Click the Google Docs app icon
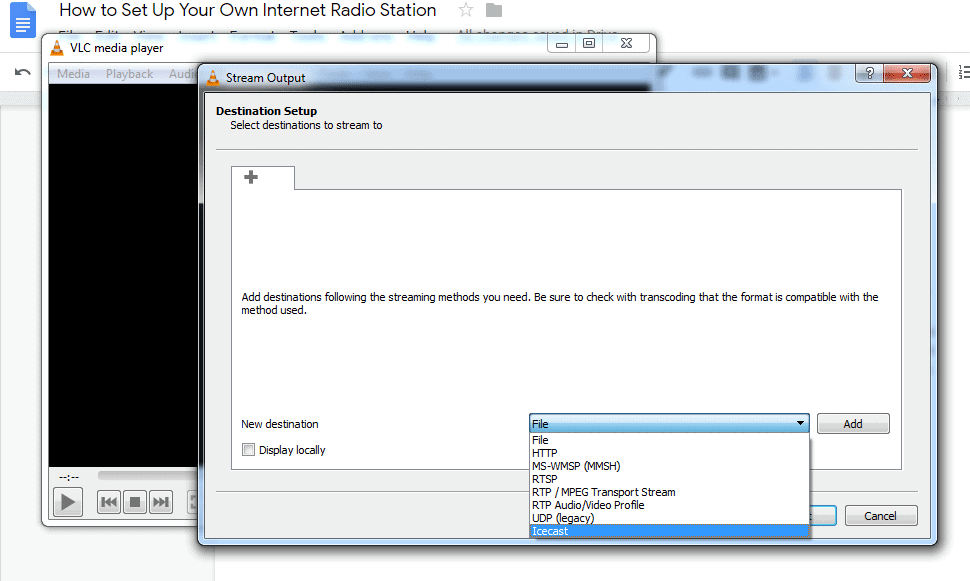Screen dimensions: 970x581 coord(21,20)
